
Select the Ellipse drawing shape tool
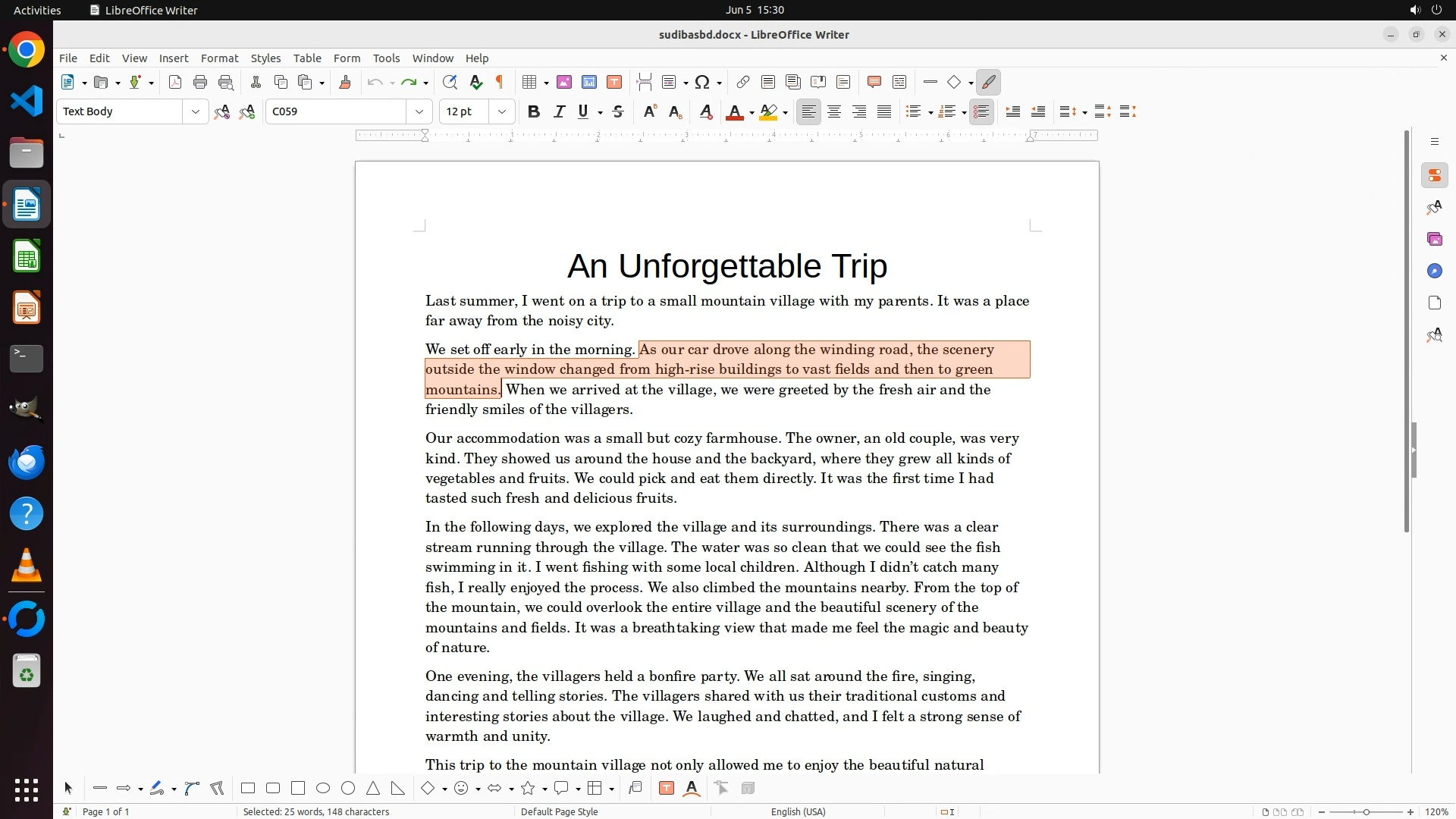coord(323,789)
